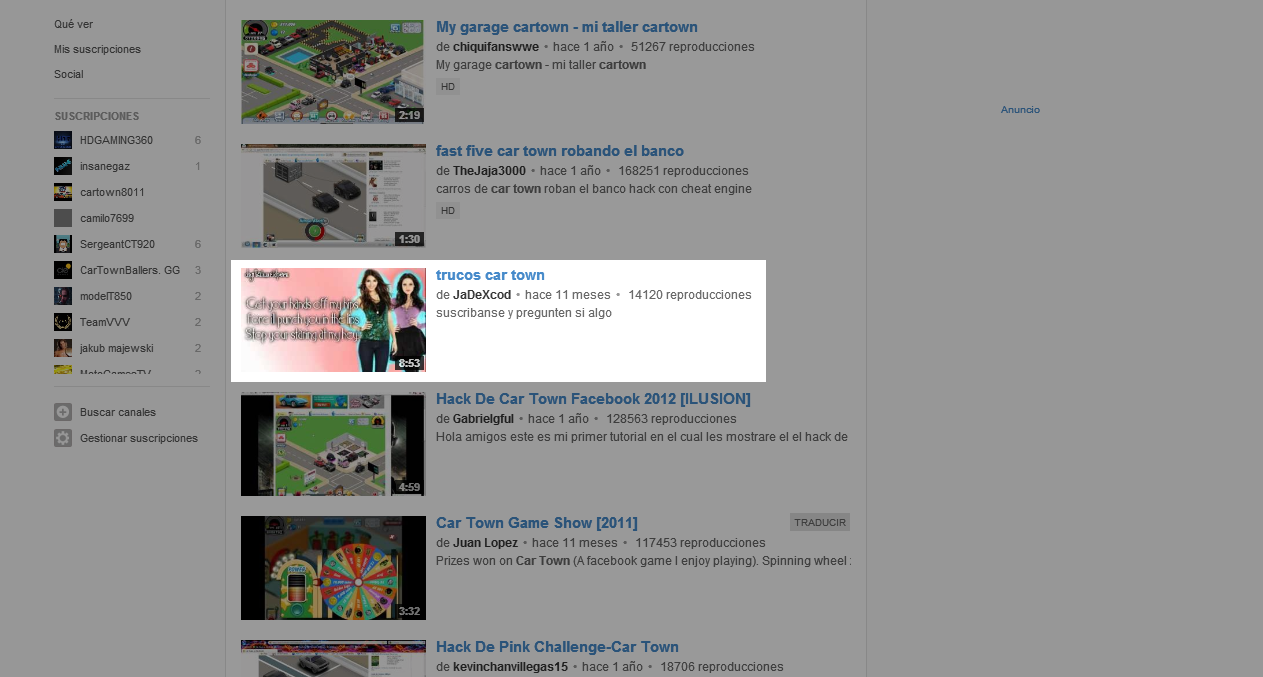Select the insanegaz subscription name
This screenshot has height=677, width=1263.
click(x=105, y=166)
